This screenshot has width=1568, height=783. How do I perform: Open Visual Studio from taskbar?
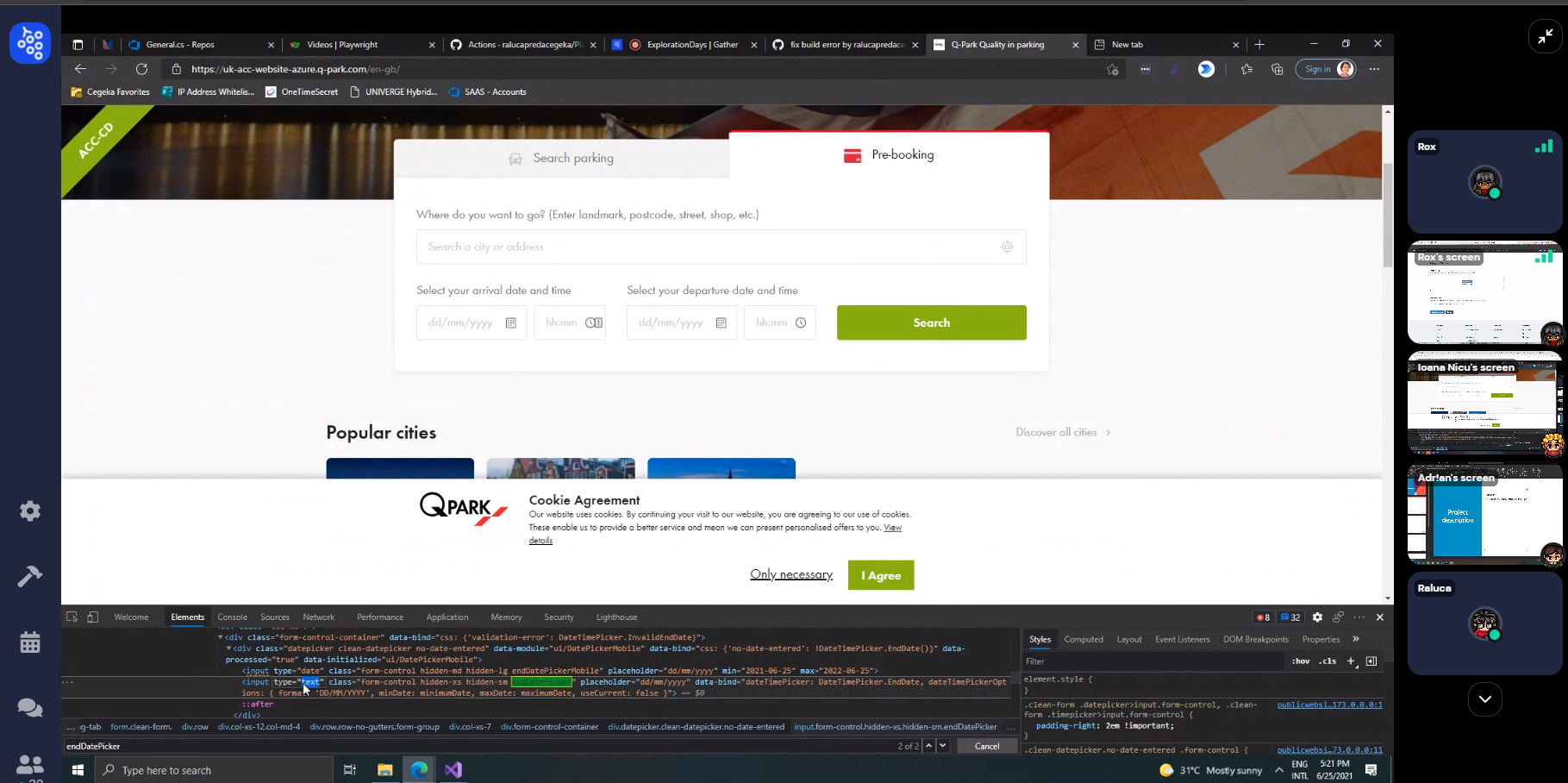pos(453,770)
